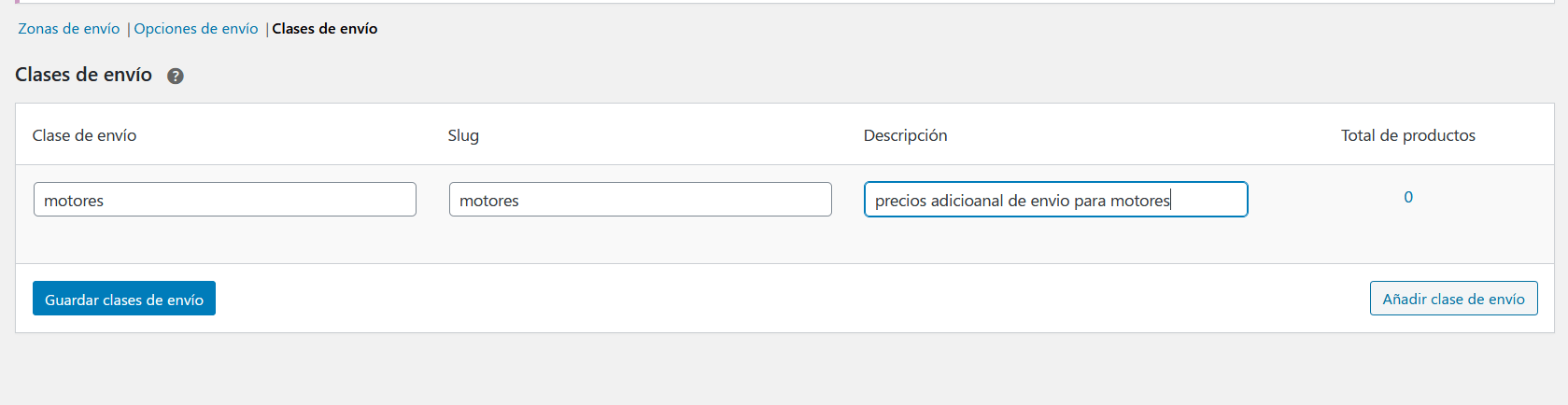Save with Guardar clases de envío button

(124, 299)
